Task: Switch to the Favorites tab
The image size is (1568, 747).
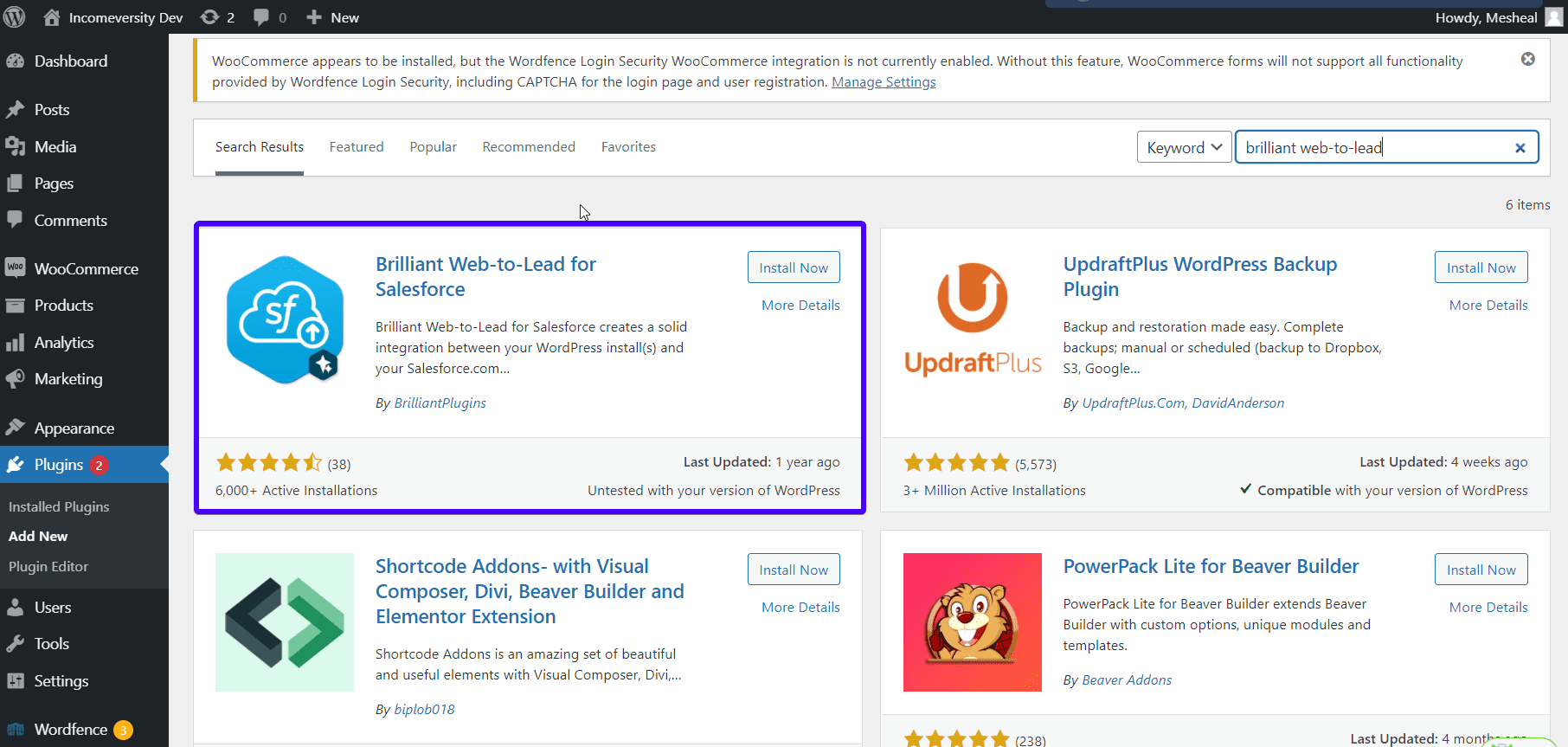Action: tap(628, 147)
